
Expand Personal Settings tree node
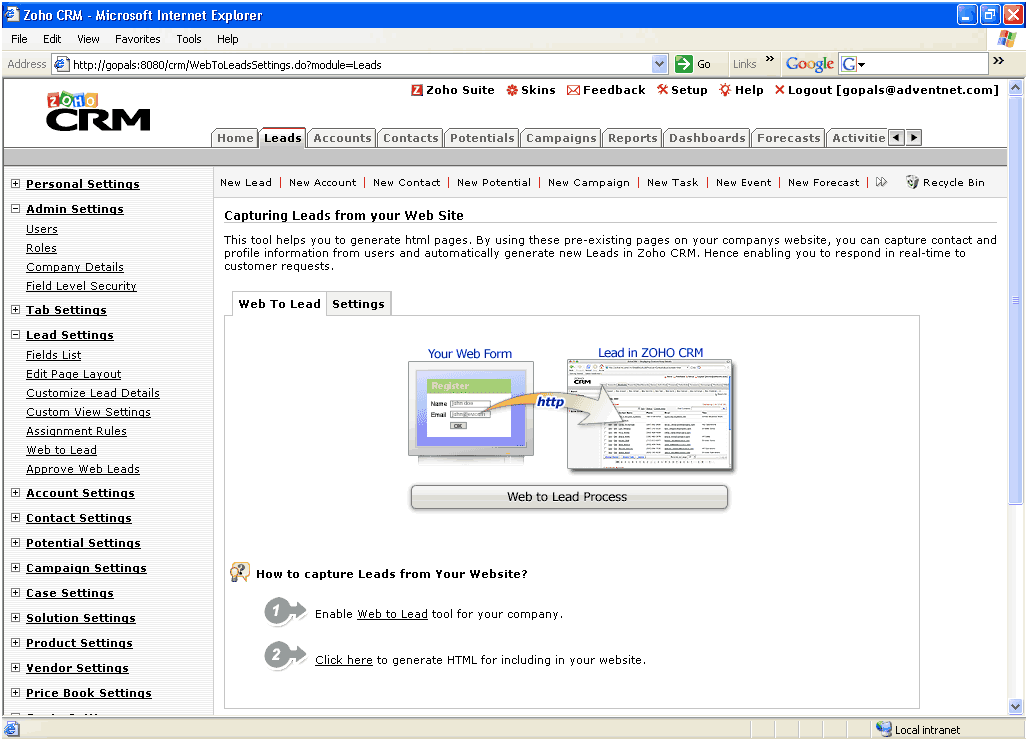[x=15, y=184]
